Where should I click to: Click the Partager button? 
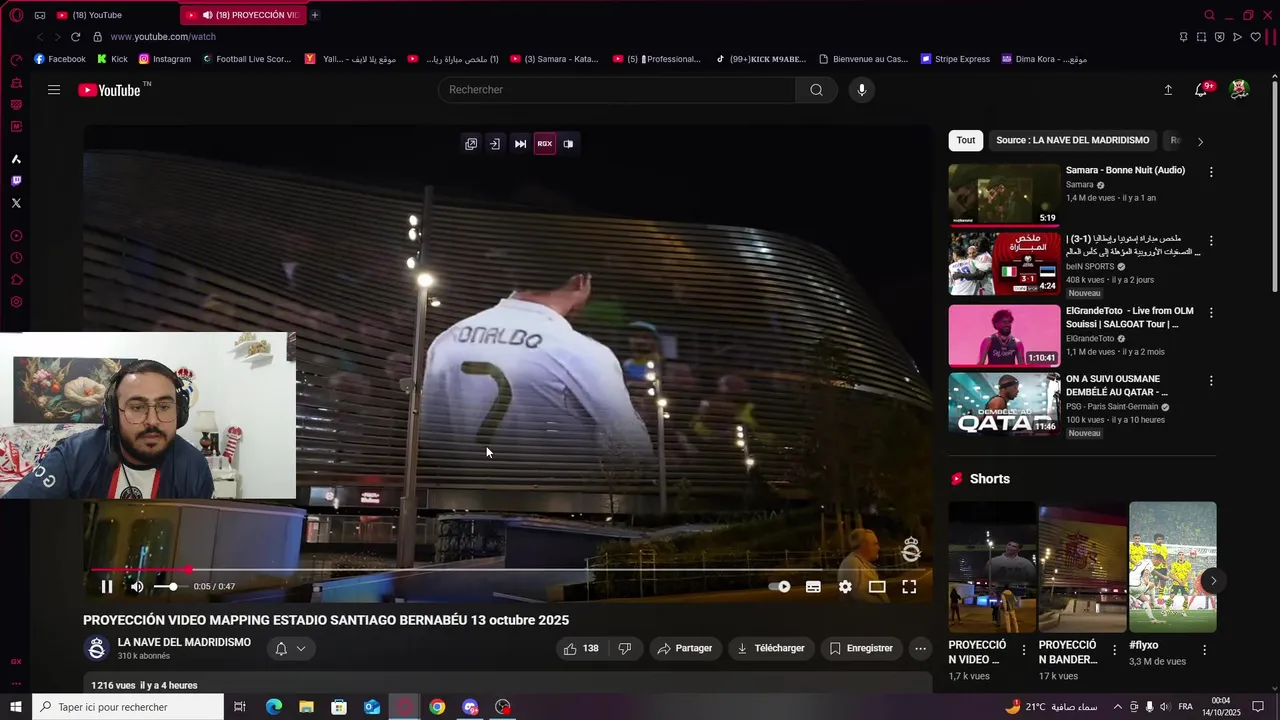click(x=685, y=649)
